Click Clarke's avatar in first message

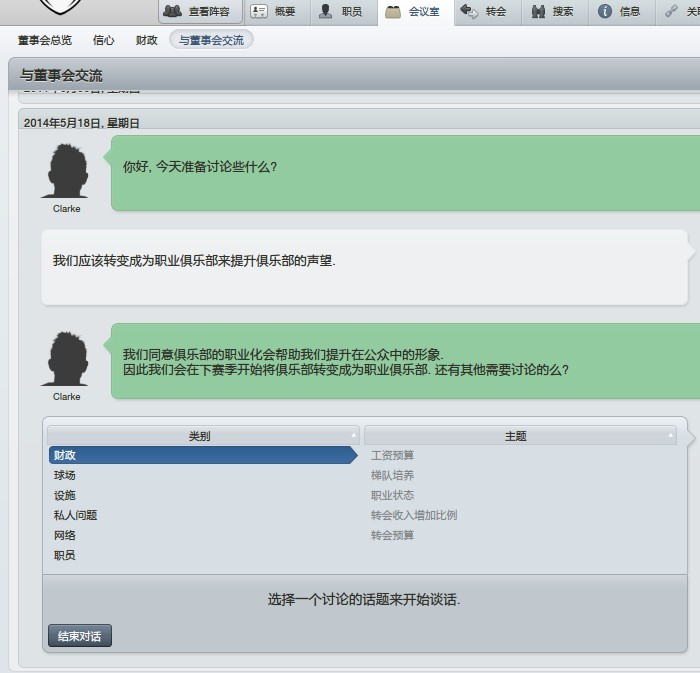66,170
